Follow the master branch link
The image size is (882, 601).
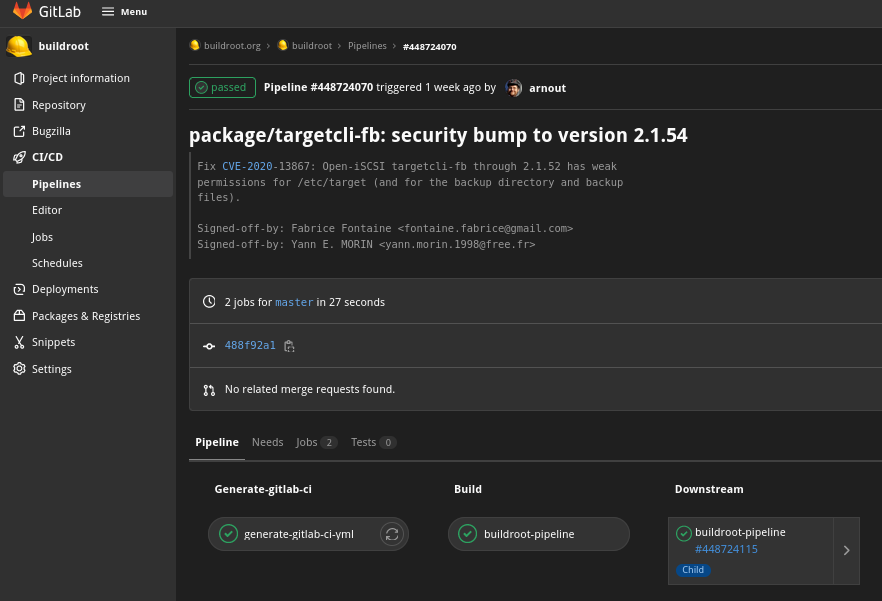[x=294, y=302]
